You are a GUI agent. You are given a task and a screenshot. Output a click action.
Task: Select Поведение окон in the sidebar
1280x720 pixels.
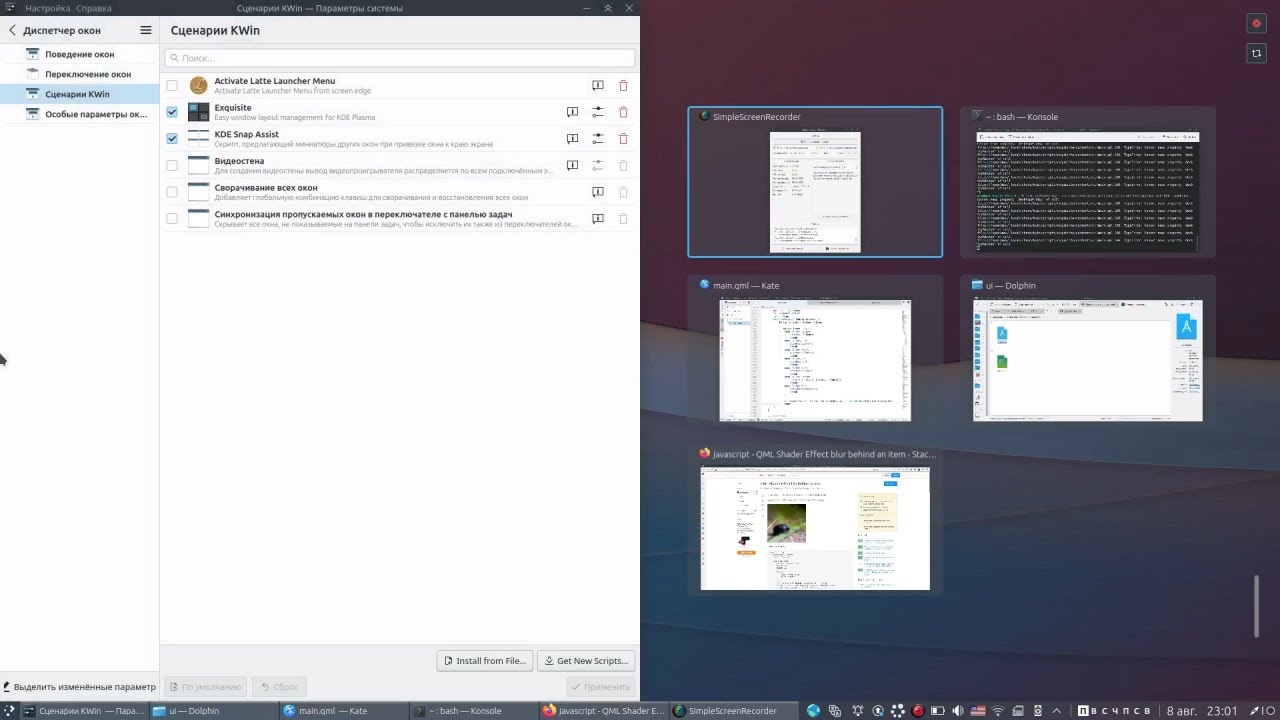pyautogui.click(x=80, y=54)
